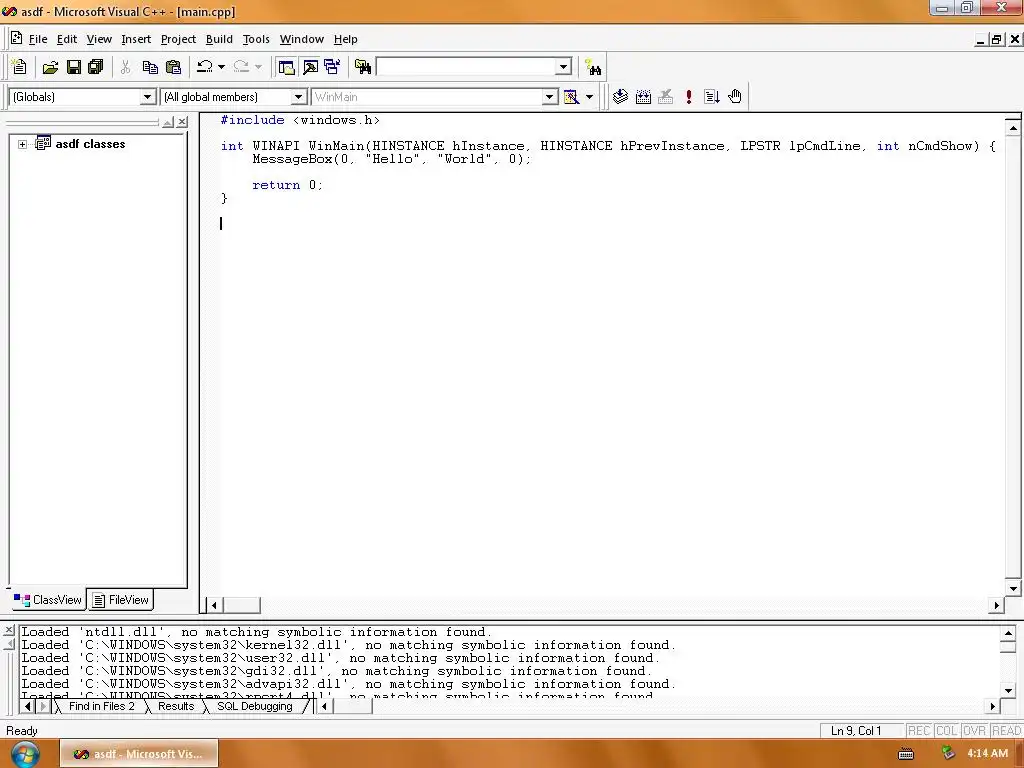Screen dimensions: 1024x768
Task: Click the Redo arrow icon
Action: pyautogui.click(x=241, y=67)
